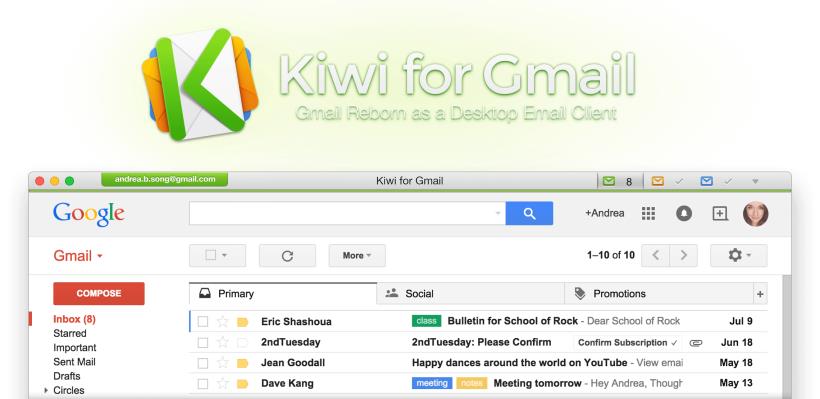Click the paperclip attachment icon on 2ndTuesday email

click(696, 343)
